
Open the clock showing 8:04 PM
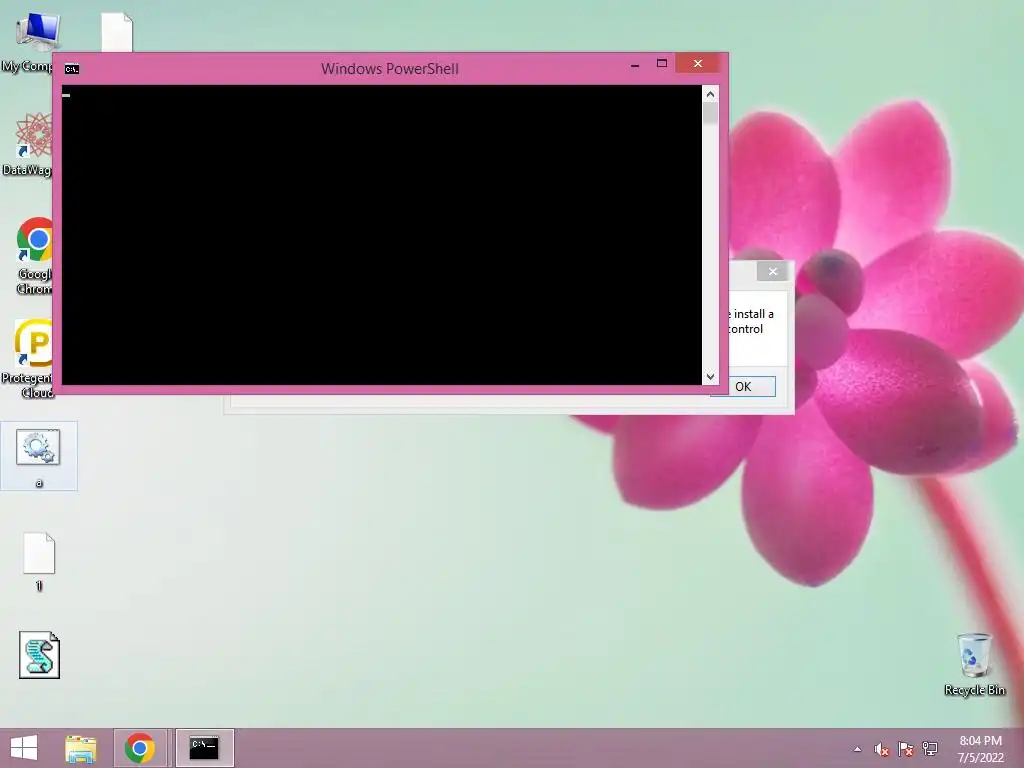tap(981, 749)
